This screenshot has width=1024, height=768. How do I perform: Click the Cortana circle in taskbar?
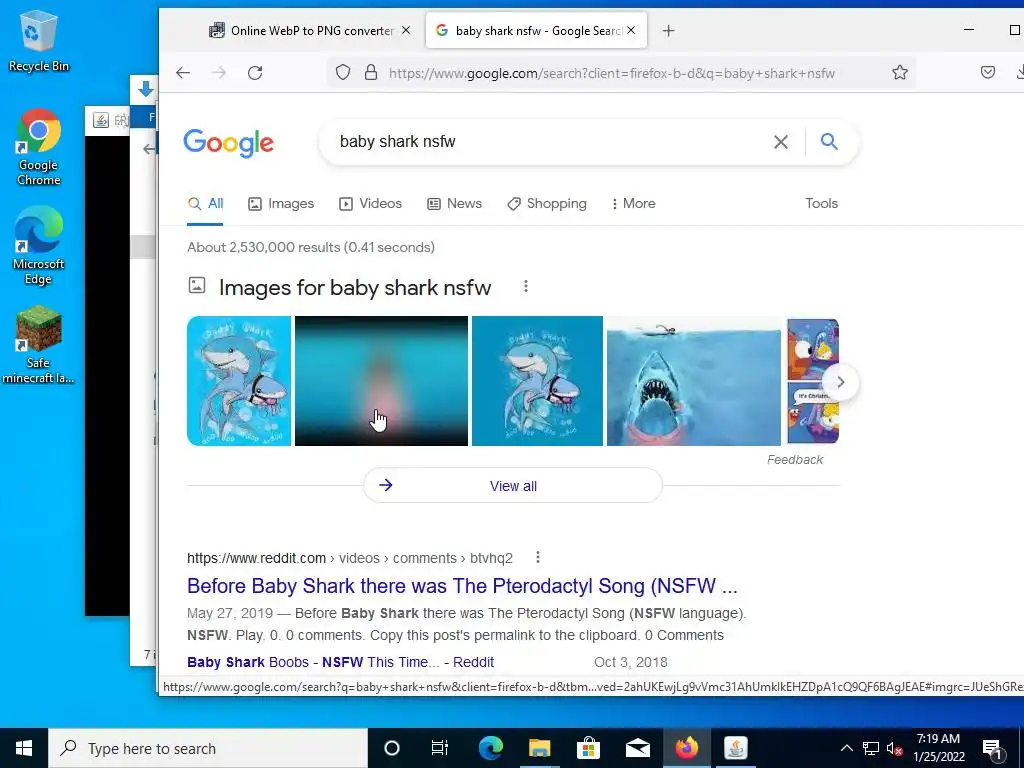pyautogui.click(x=392, y=748)
